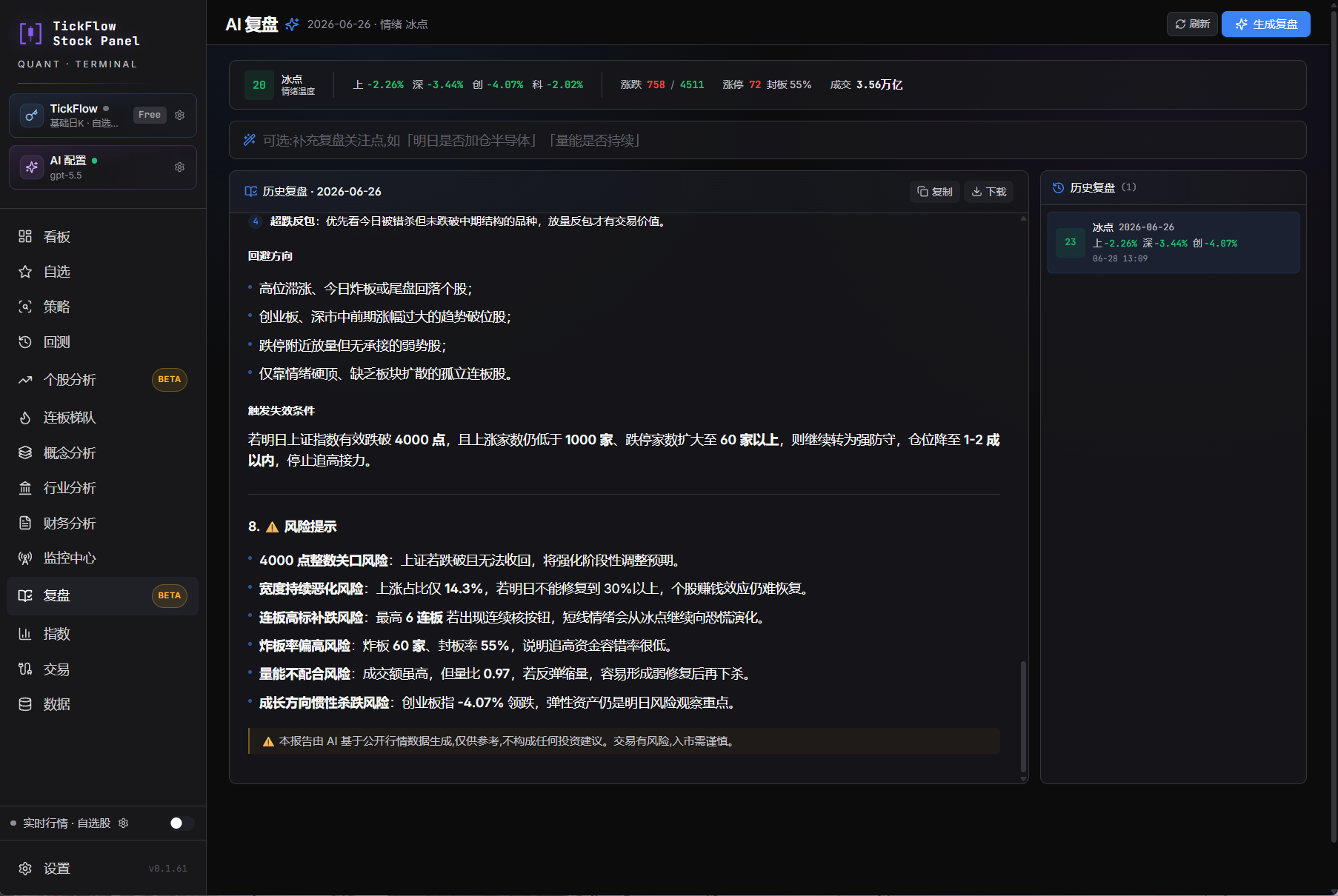Click the 成交 3.56万亿 value
Viewport: 1338px width, 896px height.
[866, 85]
